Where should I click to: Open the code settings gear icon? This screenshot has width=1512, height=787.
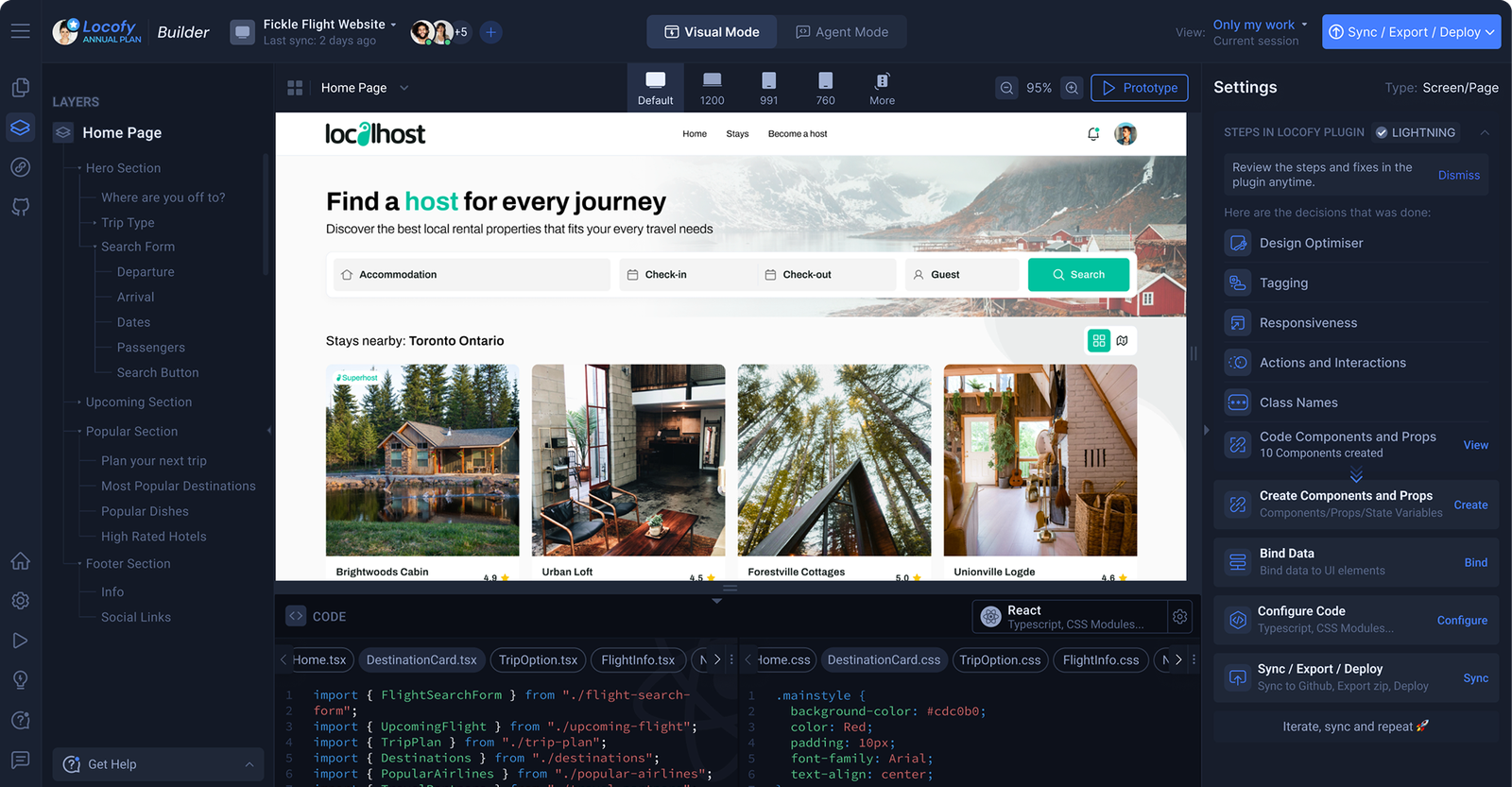1179,617
